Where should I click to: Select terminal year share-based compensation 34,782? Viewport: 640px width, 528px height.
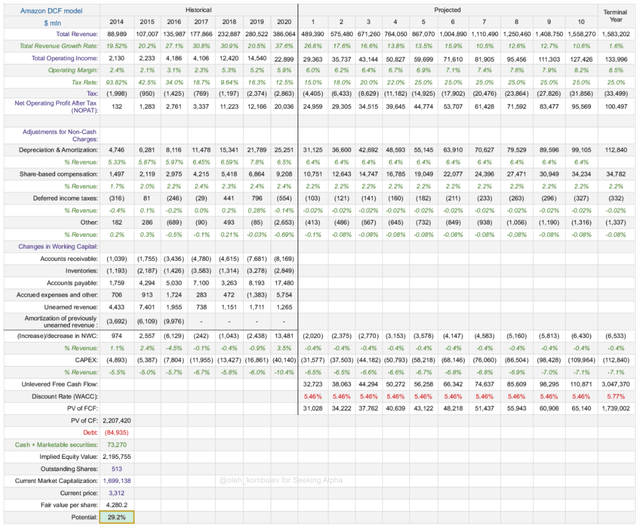point(616,174)
